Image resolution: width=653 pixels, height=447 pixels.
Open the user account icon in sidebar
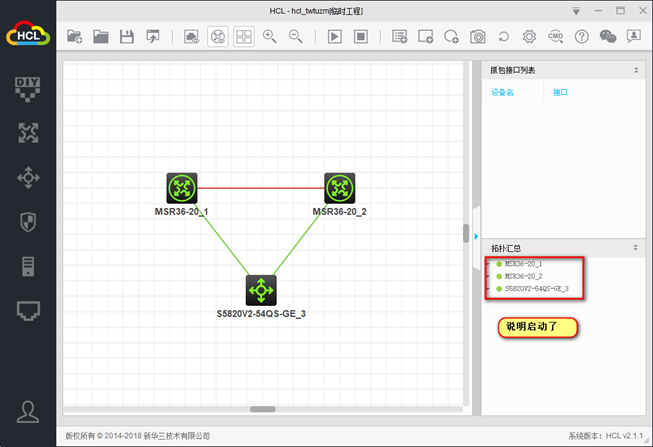coord(28,412)
